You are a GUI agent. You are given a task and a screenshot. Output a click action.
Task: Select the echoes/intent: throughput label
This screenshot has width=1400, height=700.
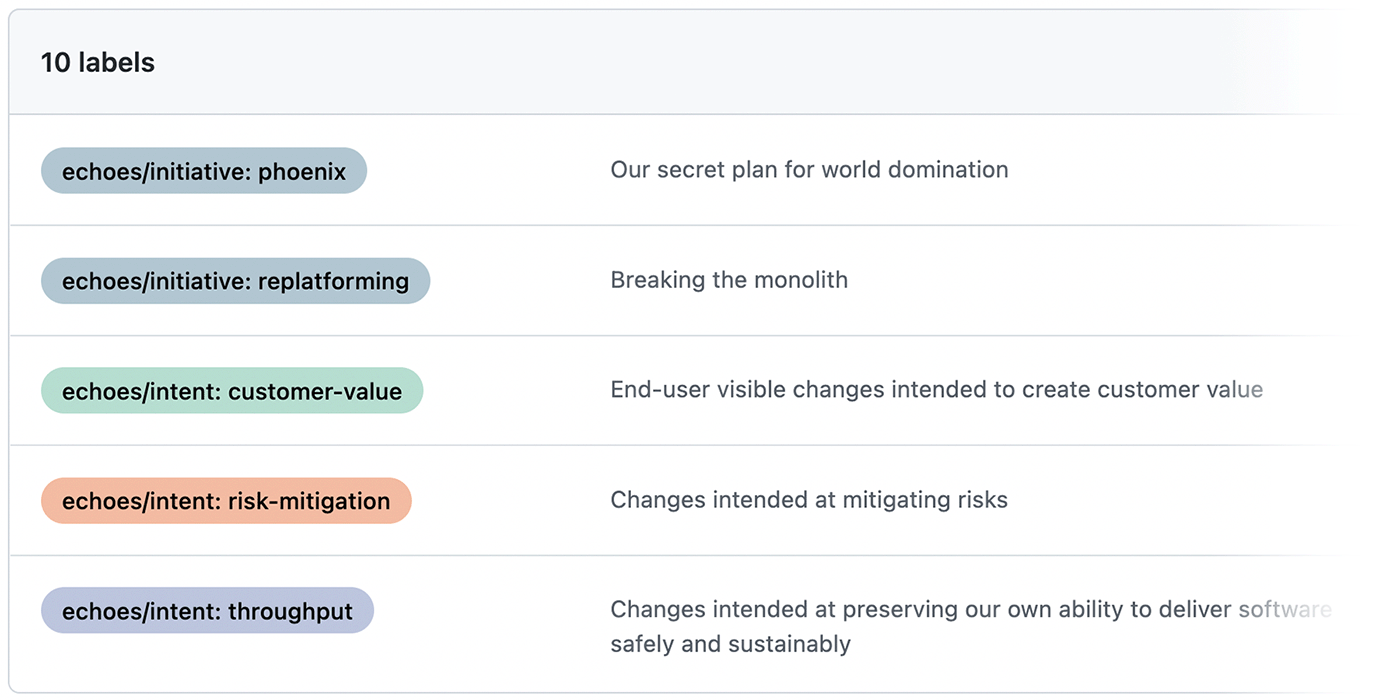(x=207, y=611)
